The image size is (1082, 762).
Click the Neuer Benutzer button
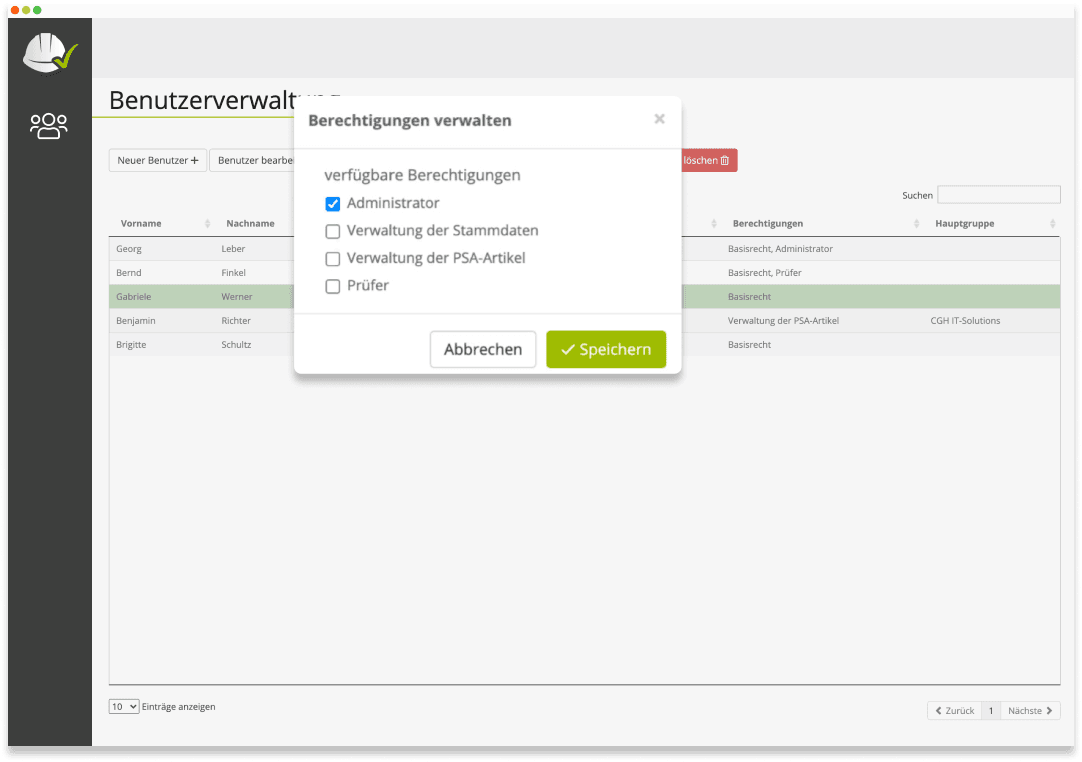point(158,160)
